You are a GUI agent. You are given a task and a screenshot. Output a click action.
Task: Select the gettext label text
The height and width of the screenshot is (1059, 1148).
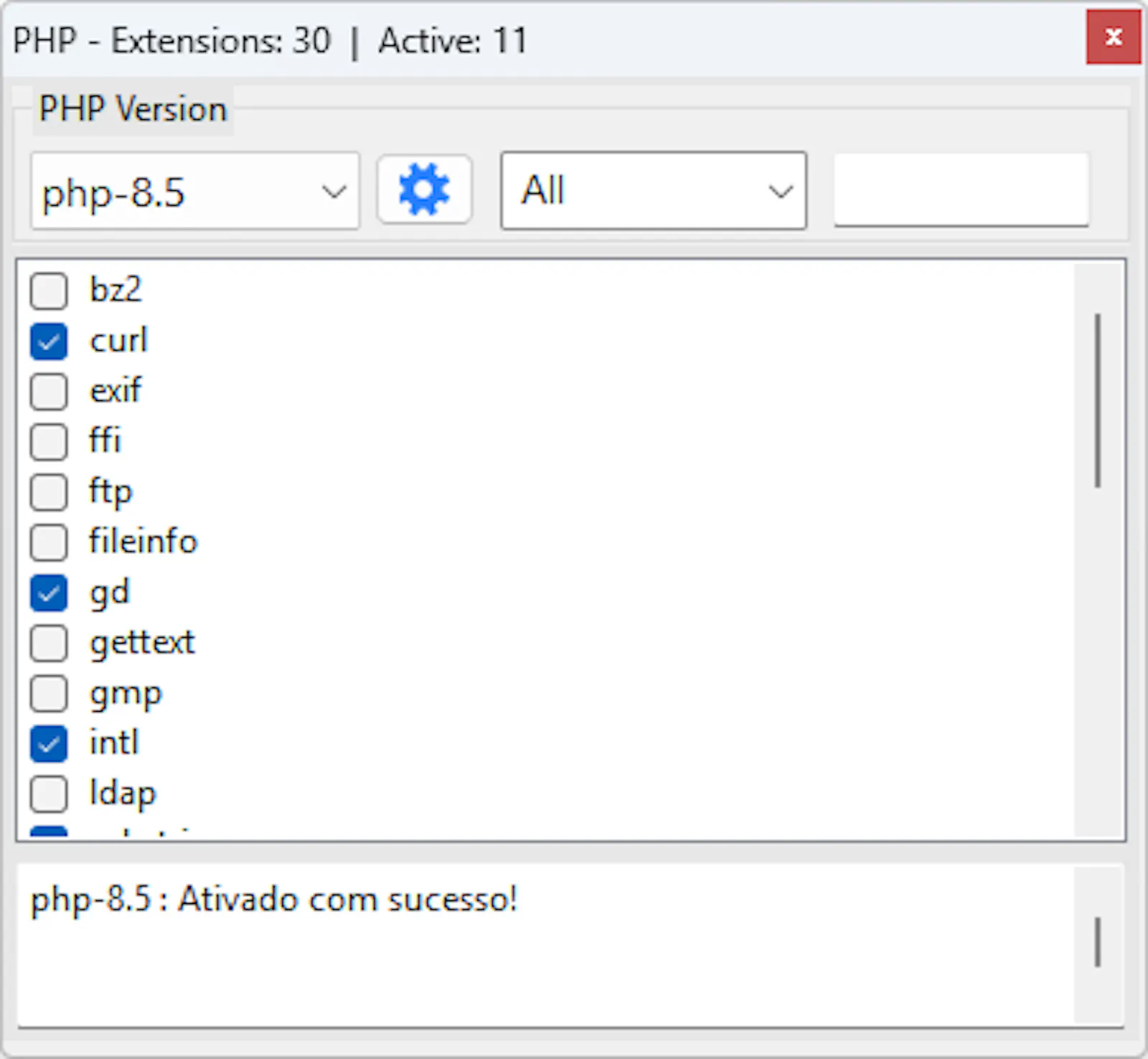142,644
